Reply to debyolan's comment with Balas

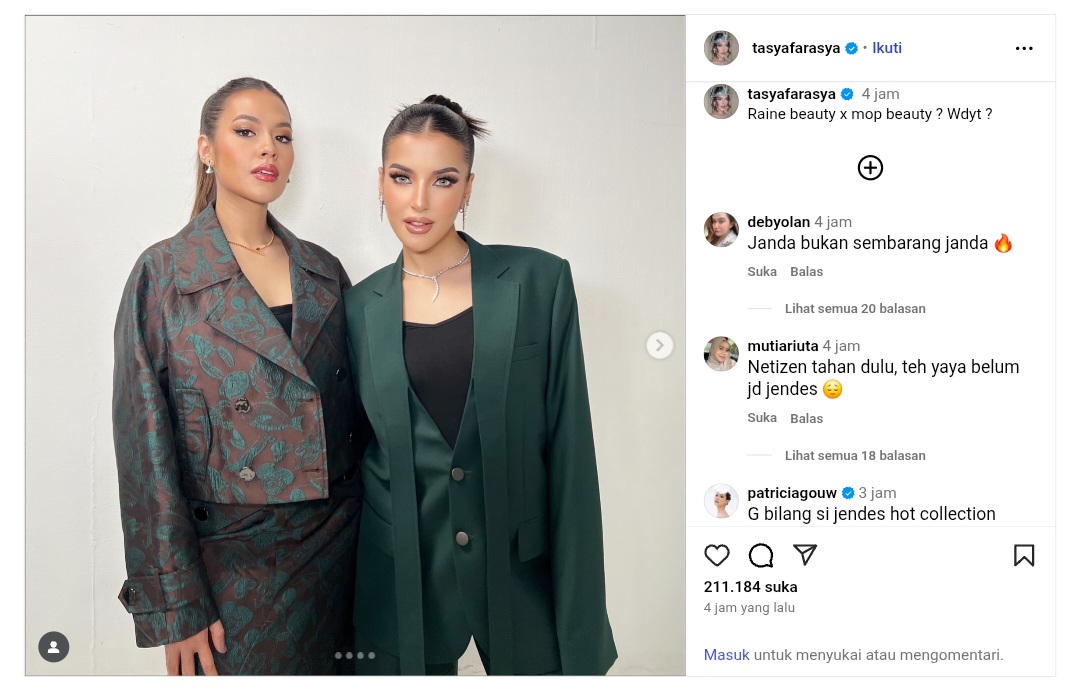[806, 272]
